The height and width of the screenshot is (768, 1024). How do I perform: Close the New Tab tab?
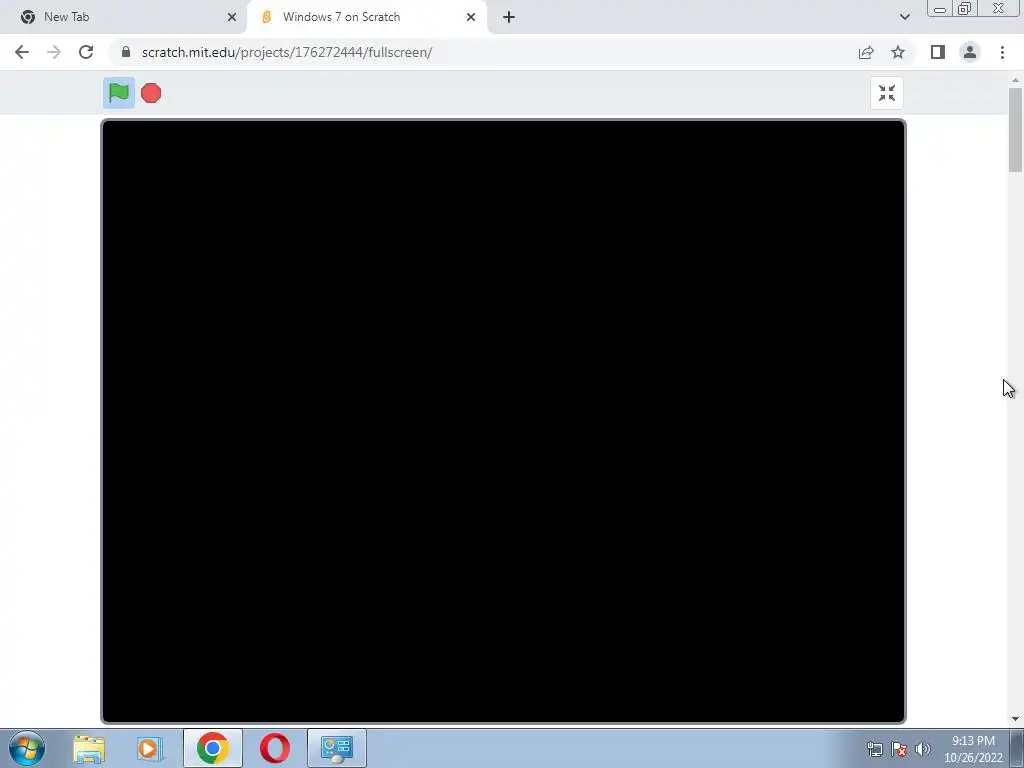(x=232, y=17)
